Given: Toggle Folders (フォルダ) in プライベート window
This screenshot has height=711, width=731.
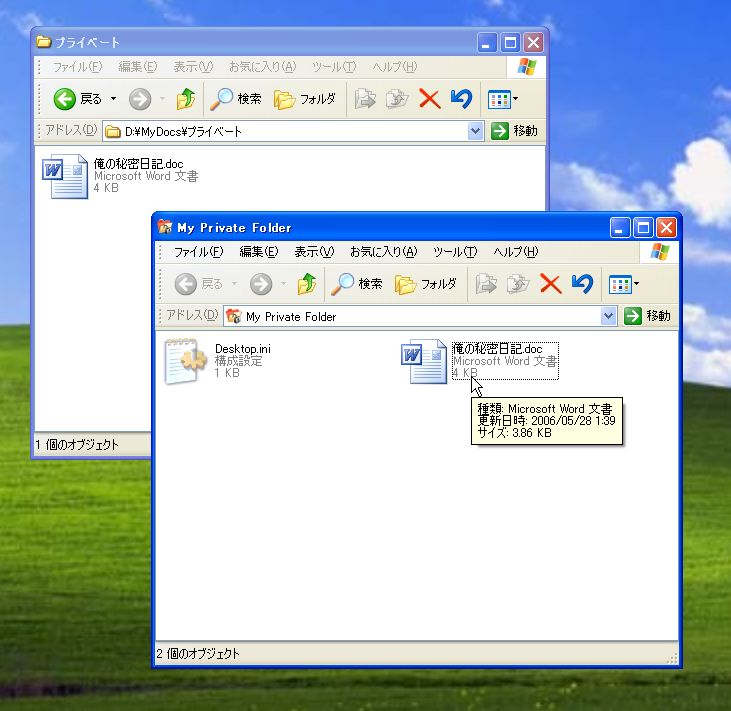Looking at the screenshot, I should point(304,99).
